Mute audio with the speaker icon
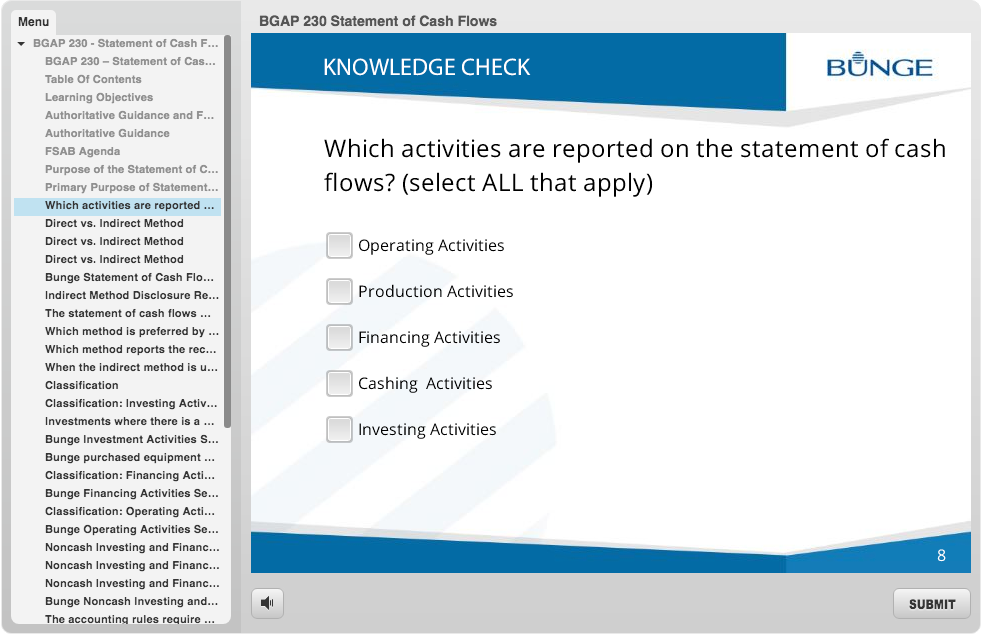 click(x=267, y=603)
